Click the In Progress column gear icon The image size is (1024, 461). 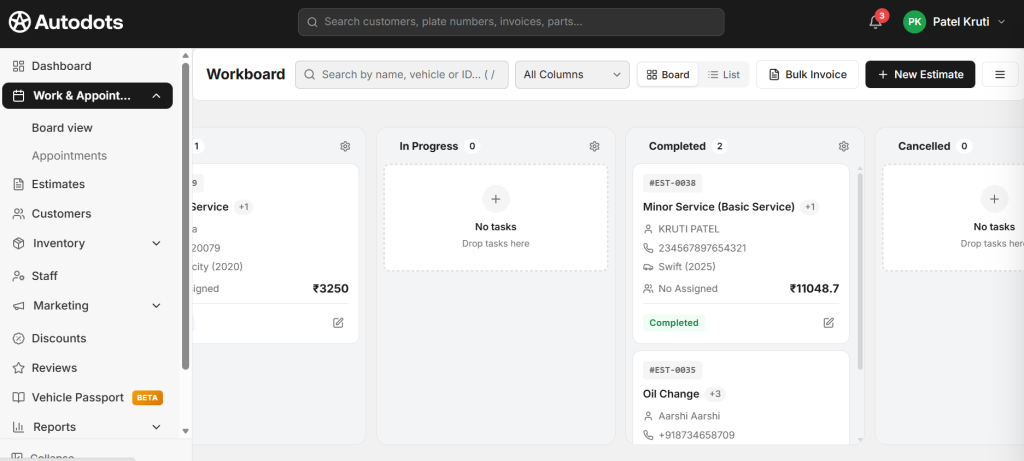pyautogui.click(x=594, y=146)
